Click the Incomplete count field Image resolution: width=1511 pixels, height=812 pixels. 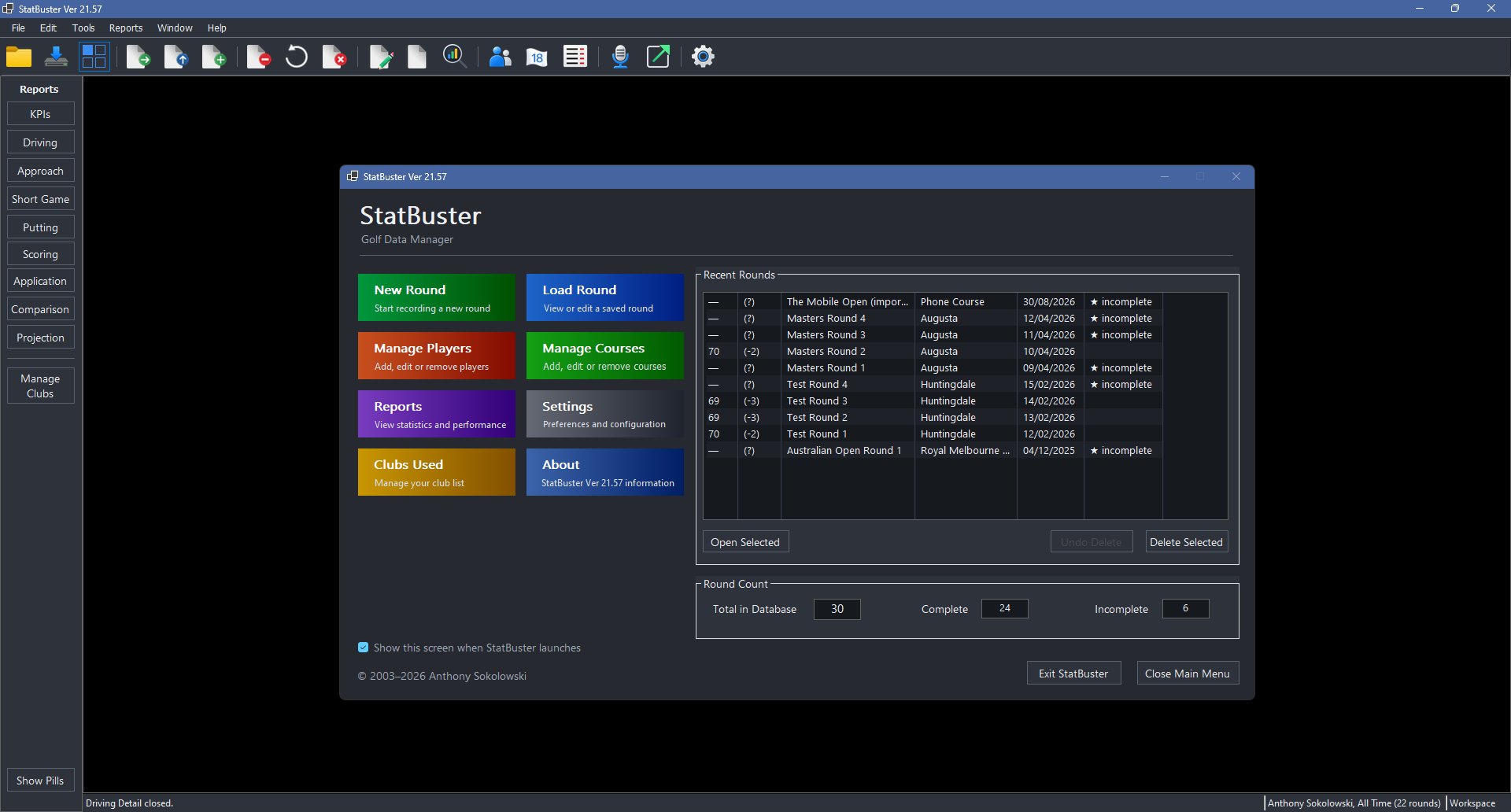click(x=1185, y=608)
